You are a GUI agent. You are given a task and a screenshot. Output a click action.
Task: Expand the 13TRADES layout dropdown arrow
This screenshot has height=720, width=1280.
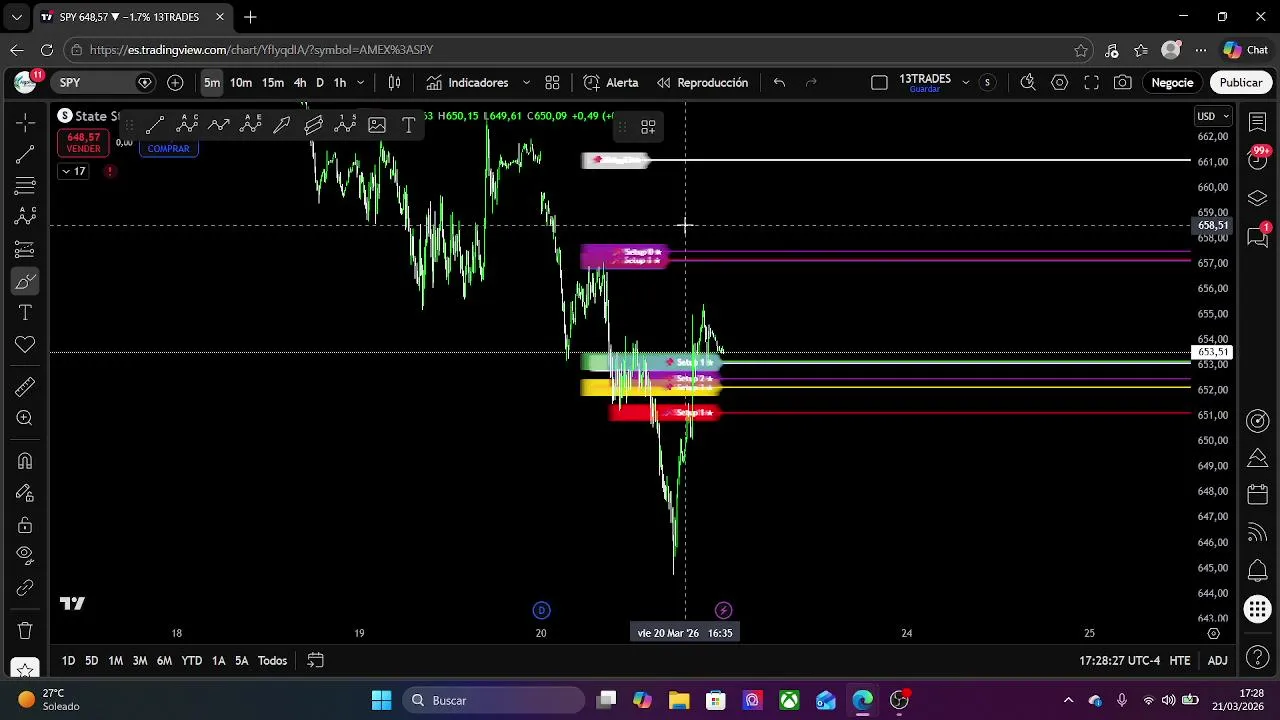[966, 83]
